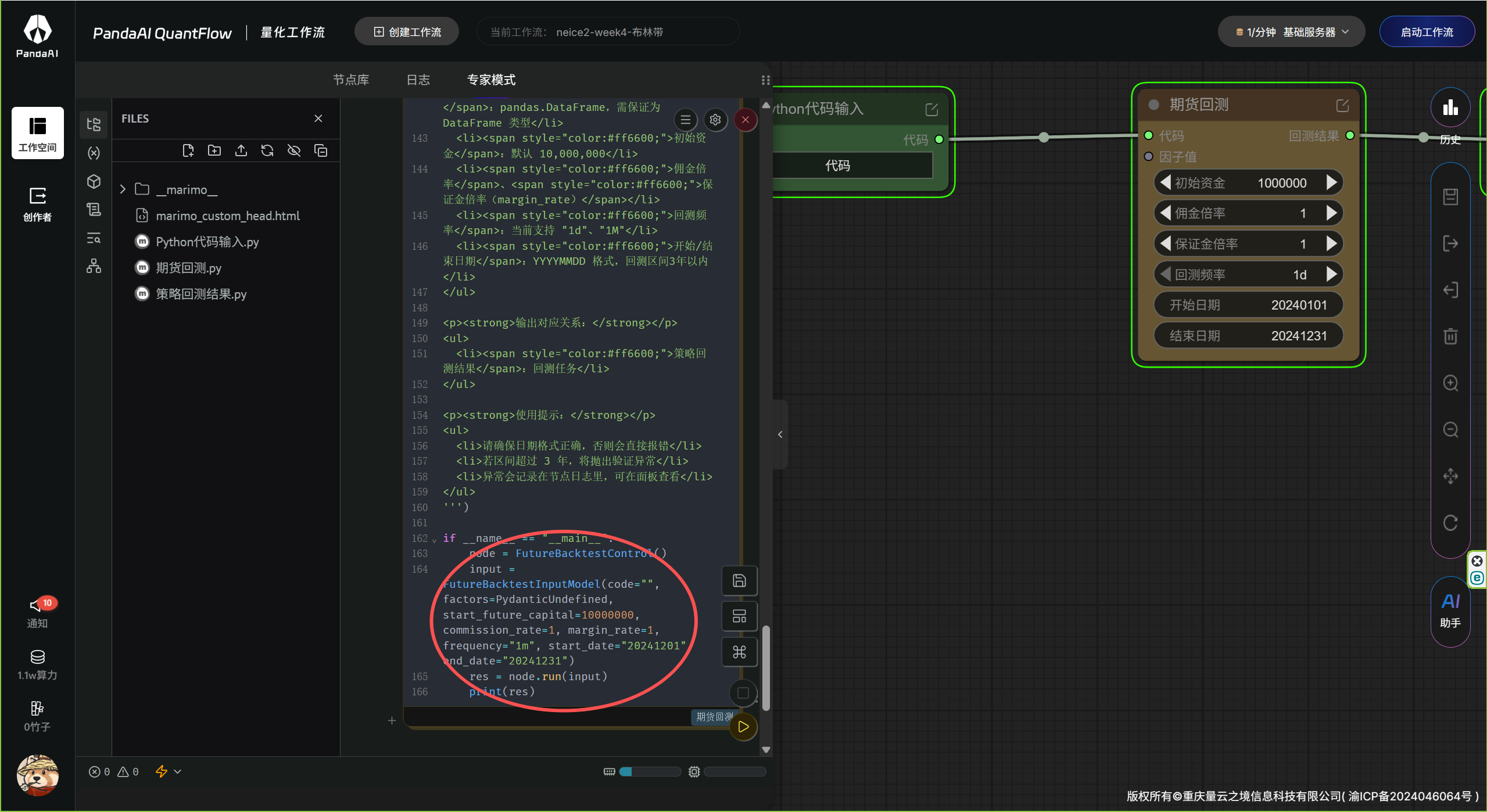Click the 启动工作流 button
The width and height of the screenshot is (1487, 812).
coord(1427,32)
